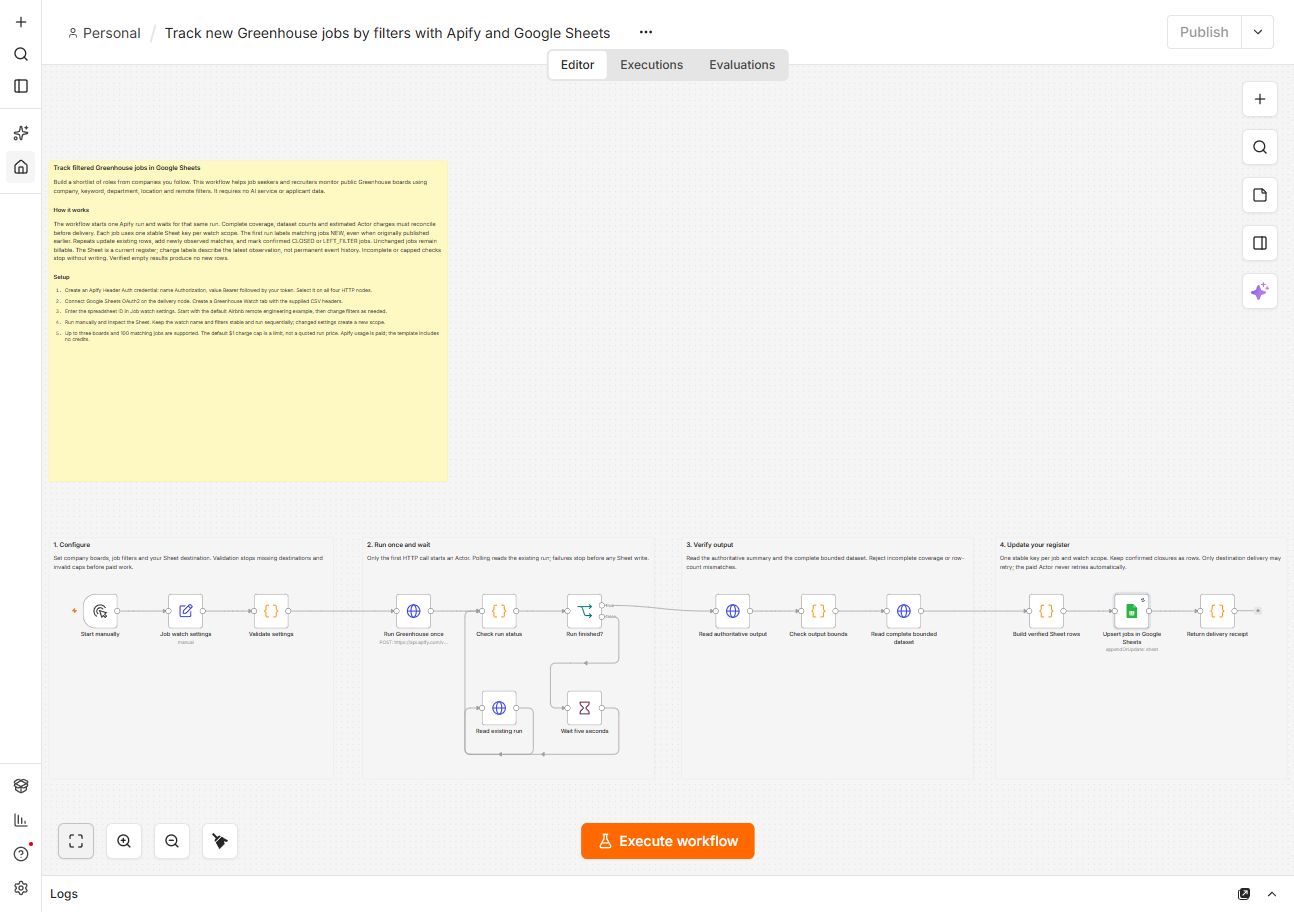Open the Publish dropdown arrow
The height and width of the screenshot is (912, 1294).
[x=1258, y=32]
